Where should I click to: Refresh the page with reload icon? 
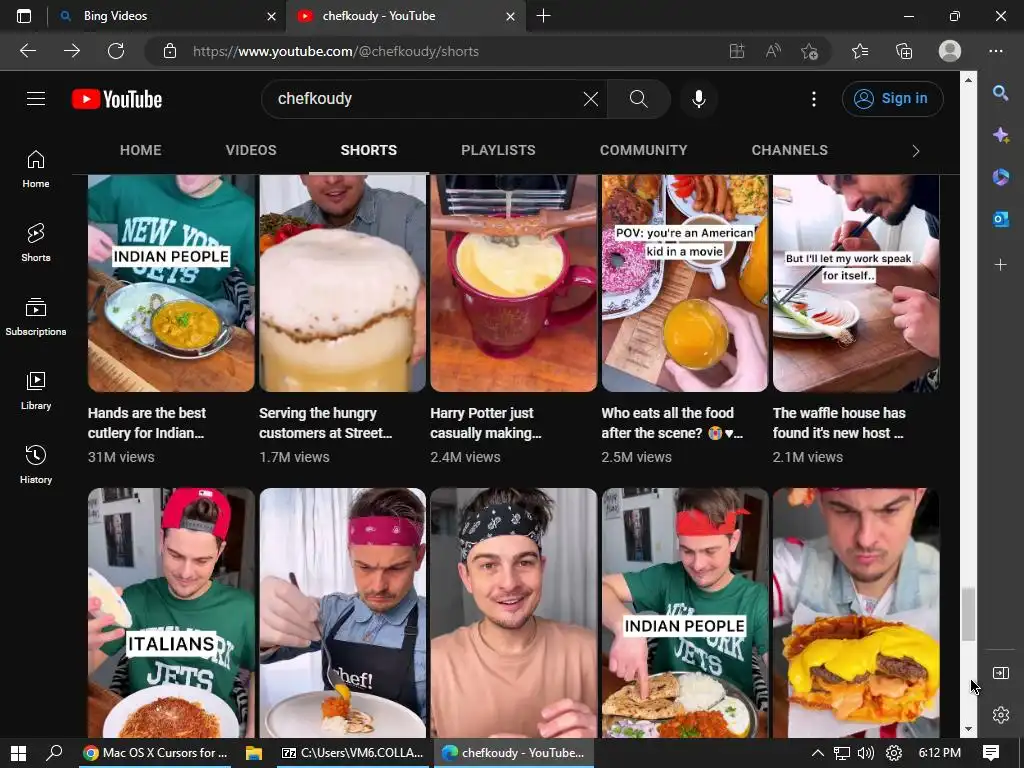click(x=116, y=51)
